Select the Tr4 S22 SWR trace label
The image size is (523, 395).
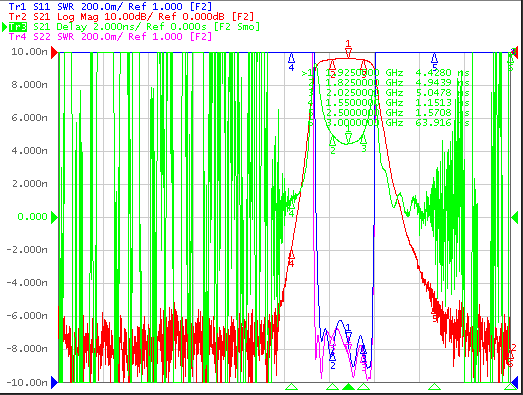click(110, 36)
